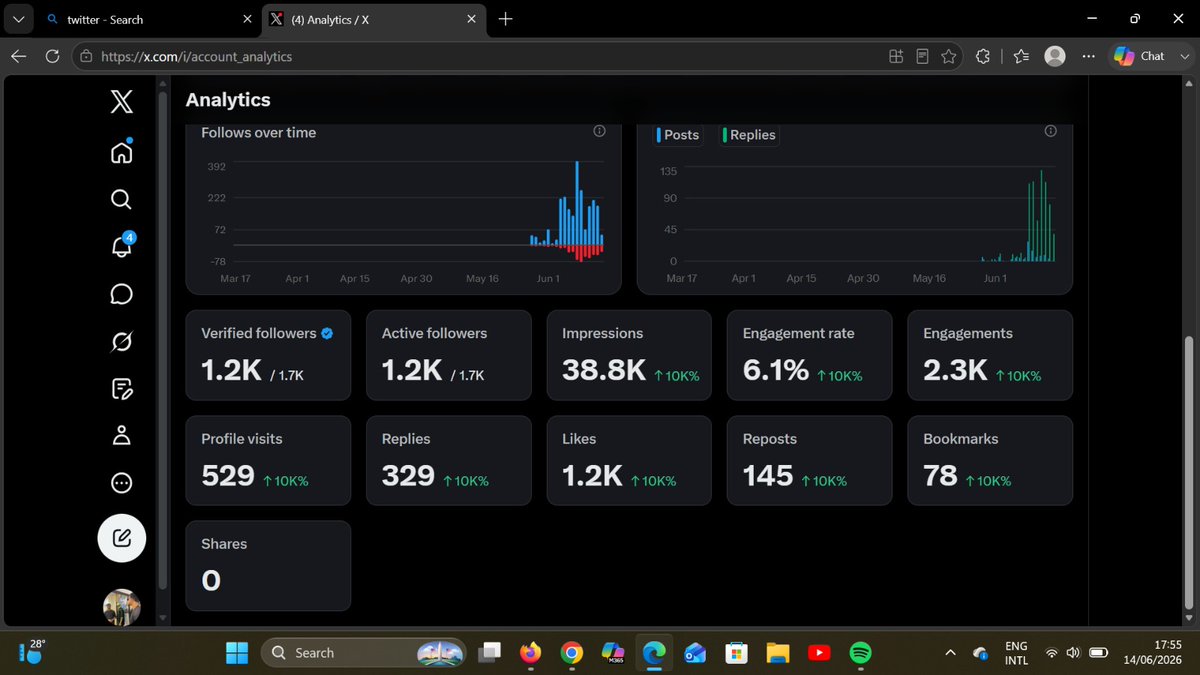Screen dimensions: 1200x675
Task: Go to Home in X sidebar
Action: [121, 152]
